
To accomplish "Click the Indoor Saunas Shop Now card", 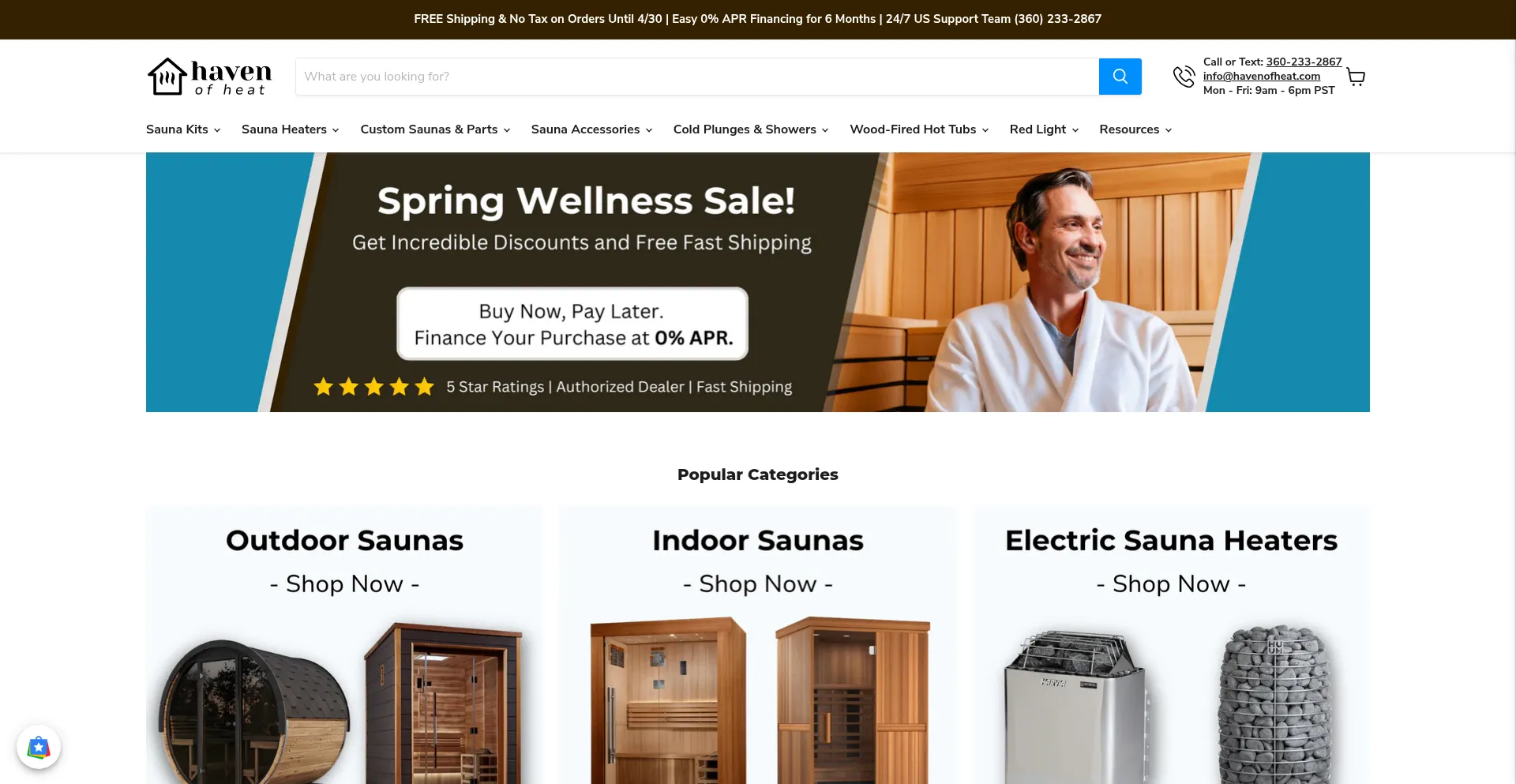I will pyautogui.click(x=758, y=645).
